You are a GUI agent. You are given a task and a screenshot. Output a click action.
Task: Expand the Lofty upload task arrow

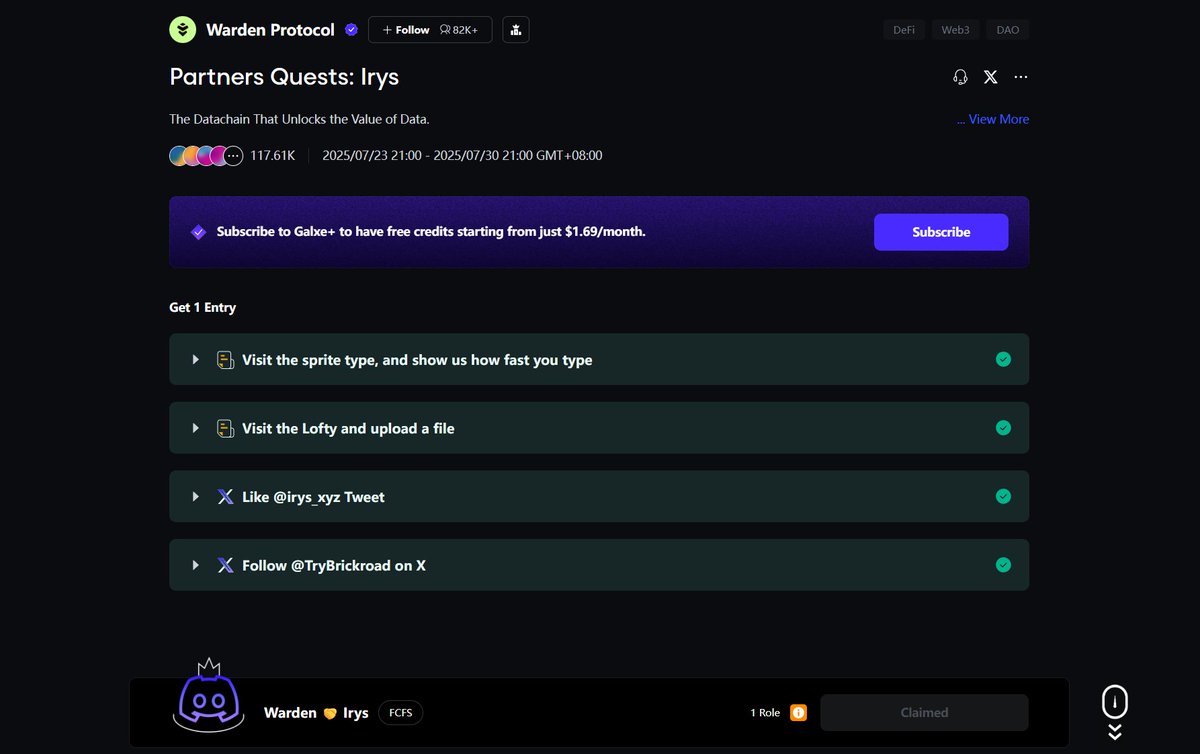[x=196, y=428]
